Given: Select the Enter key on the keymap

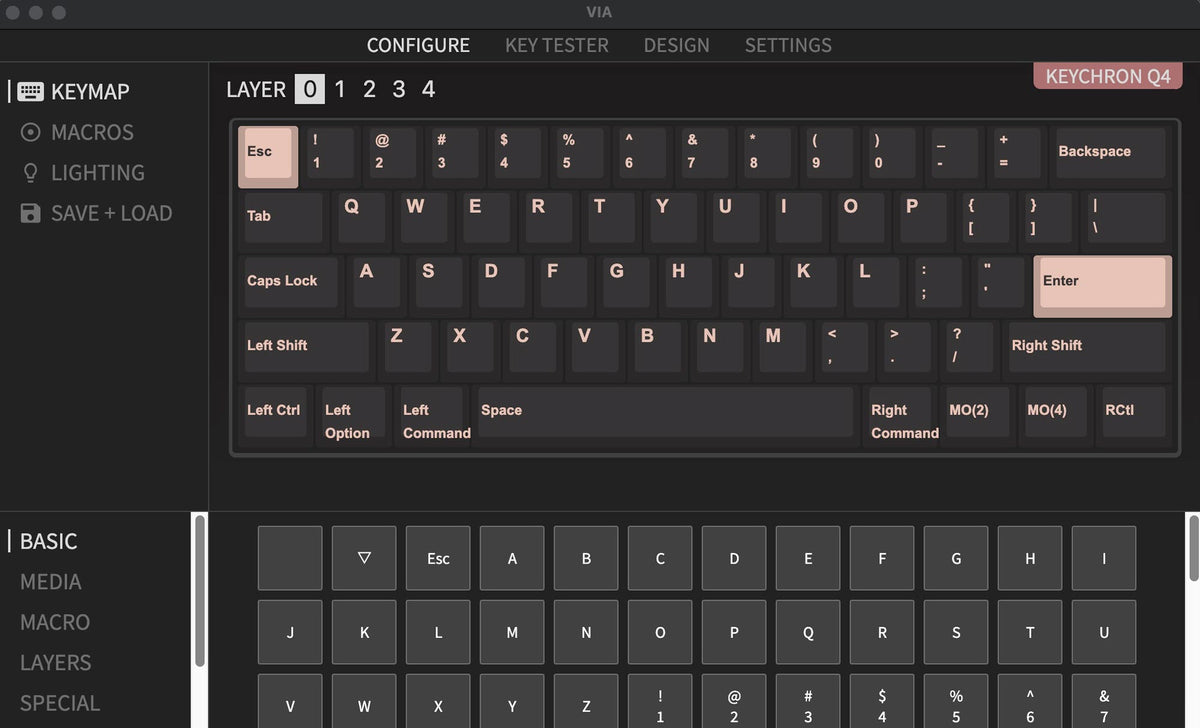Looking at the screenshot, I should coord(1101,284).
